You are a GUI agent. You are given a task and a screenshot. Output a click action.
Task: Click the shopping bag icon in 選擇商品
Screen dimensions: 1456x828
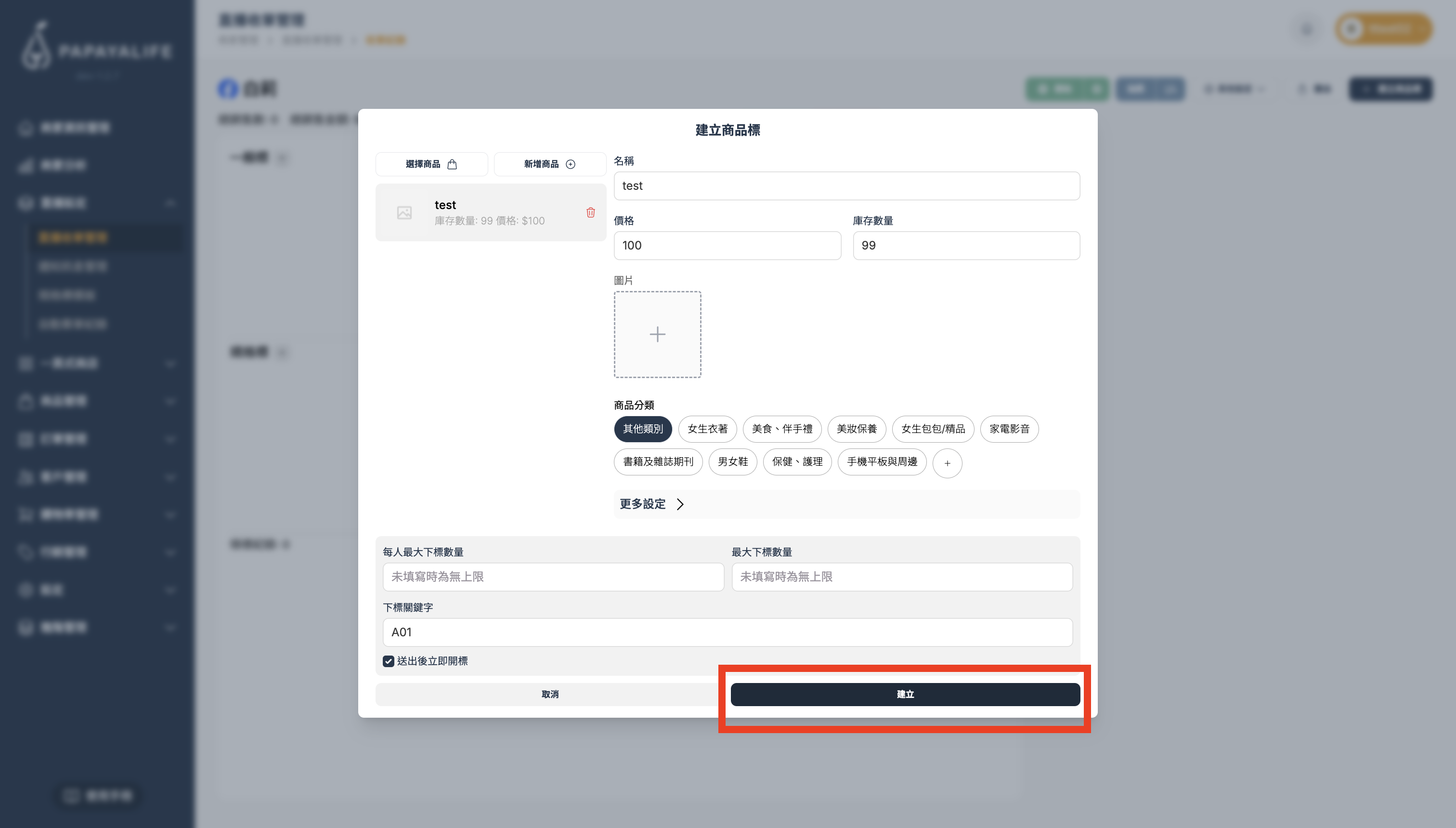point(452,164)
